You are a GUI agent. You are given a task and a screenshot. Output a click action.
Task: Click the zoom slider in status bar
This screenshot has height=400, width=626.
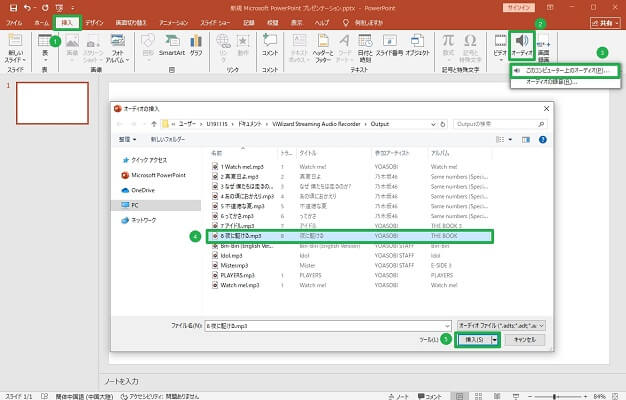555,396
